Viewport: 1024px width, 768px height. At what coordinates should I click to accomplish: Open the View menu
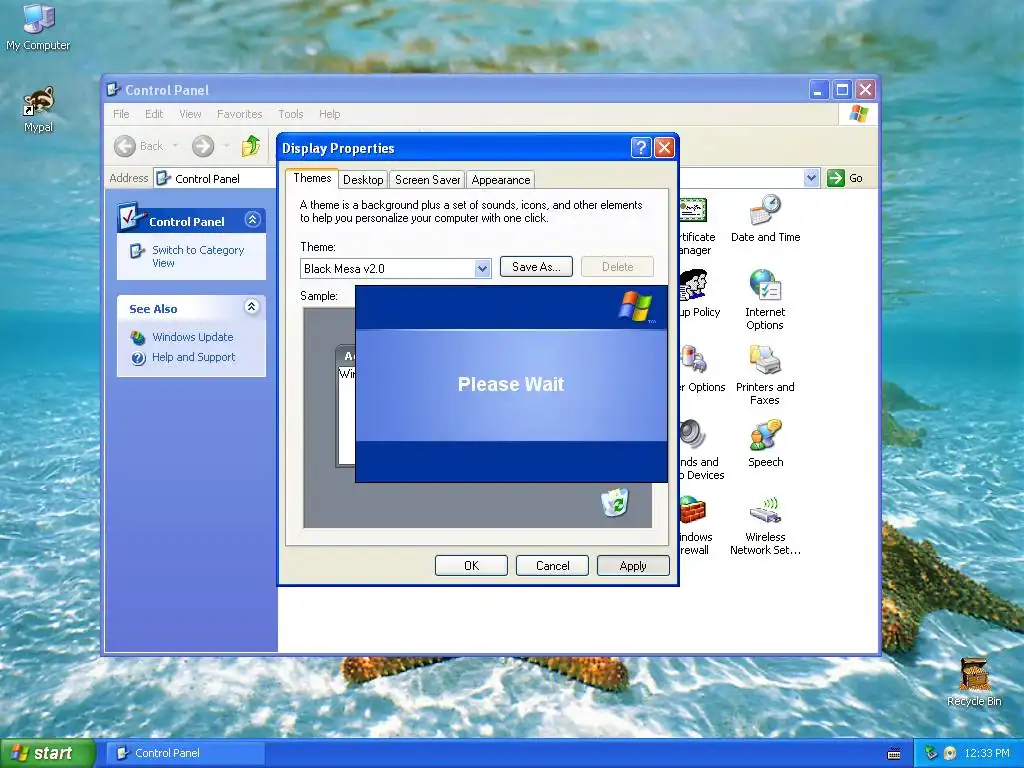point(190,114)
